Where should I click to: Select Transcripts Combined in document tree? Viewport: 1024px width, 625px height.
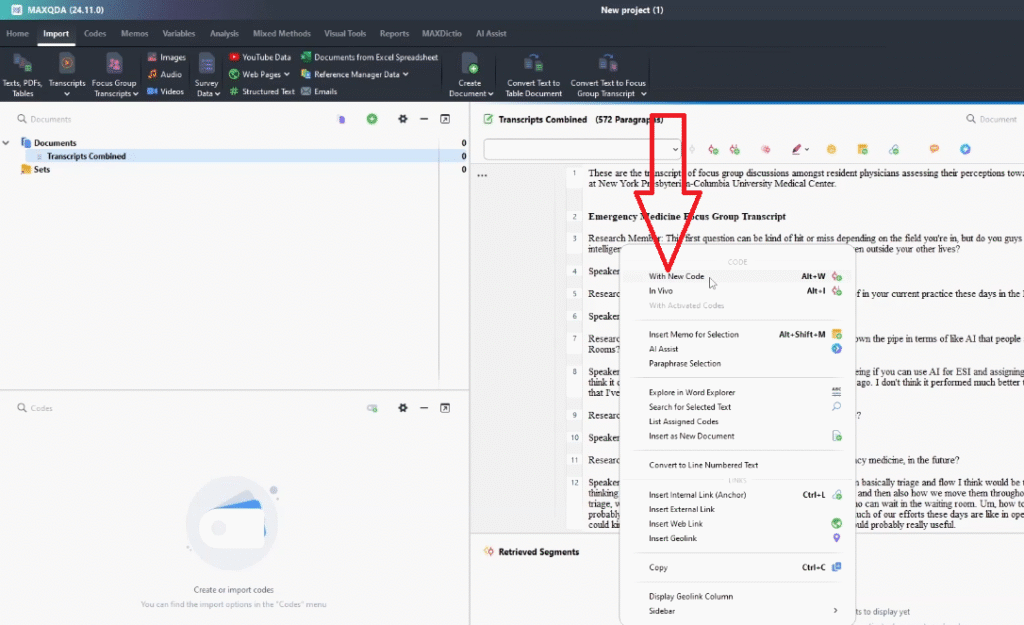pos(86,156)
